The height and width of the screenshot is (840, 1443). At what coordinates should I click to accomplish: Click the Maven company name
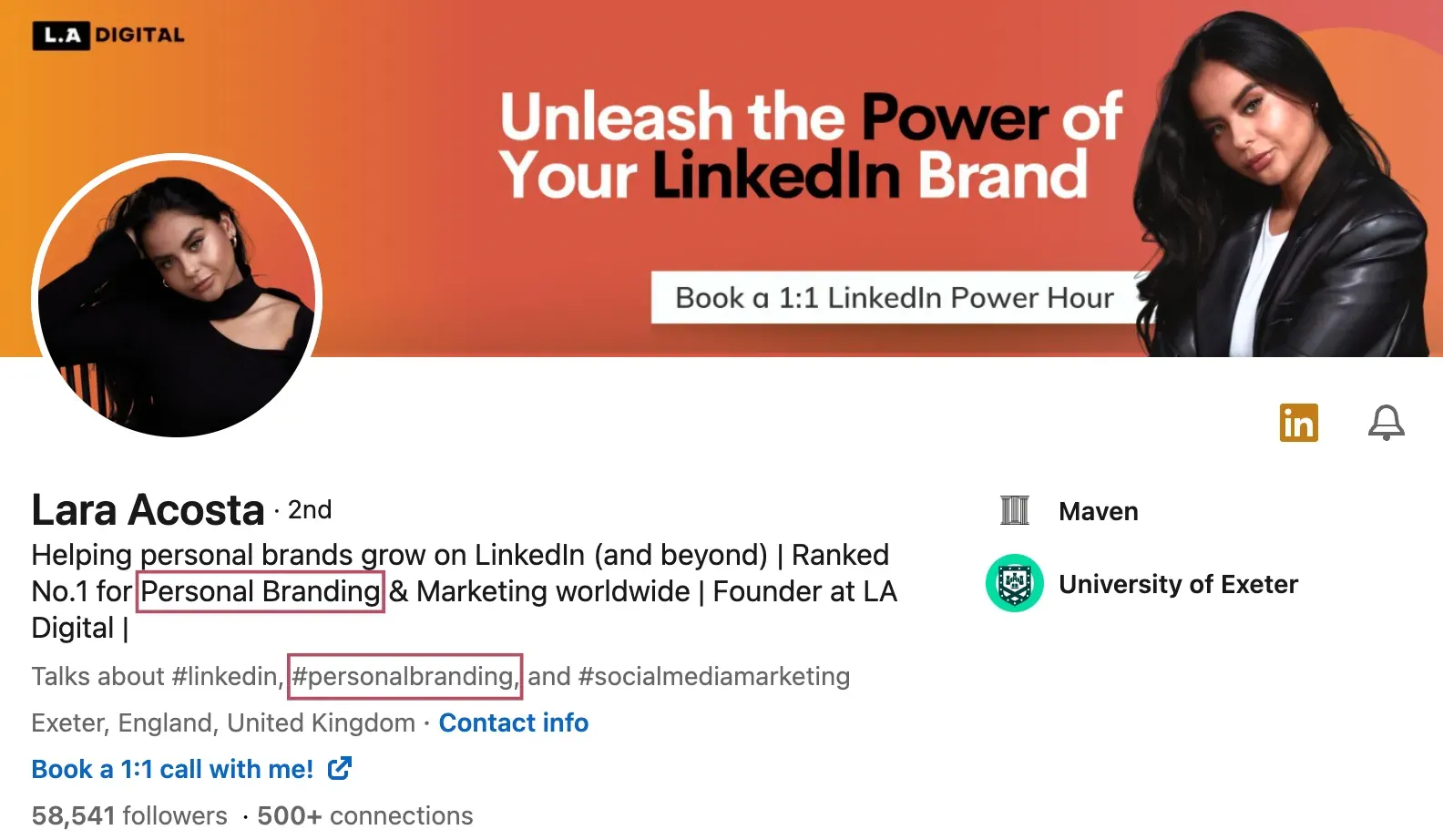[1098, 511]
